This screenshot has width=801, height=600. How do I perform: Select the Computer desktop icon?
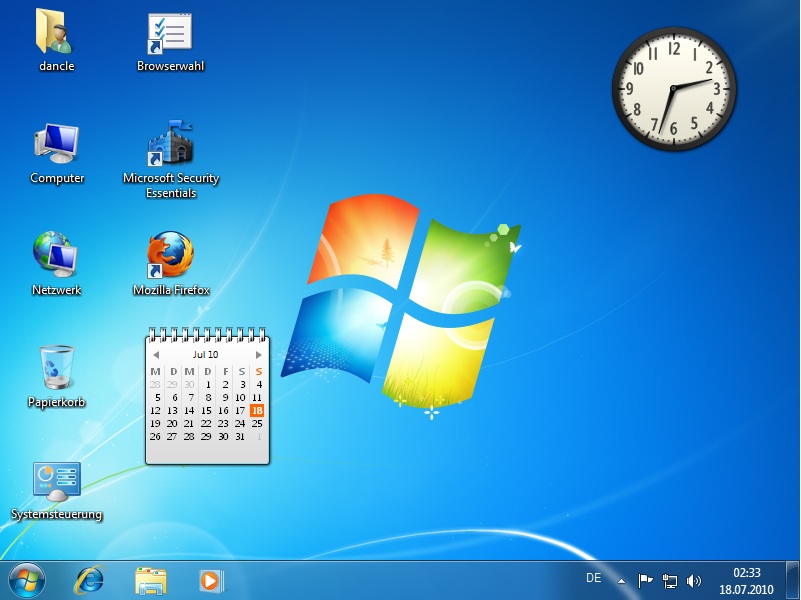coord(57,145)
